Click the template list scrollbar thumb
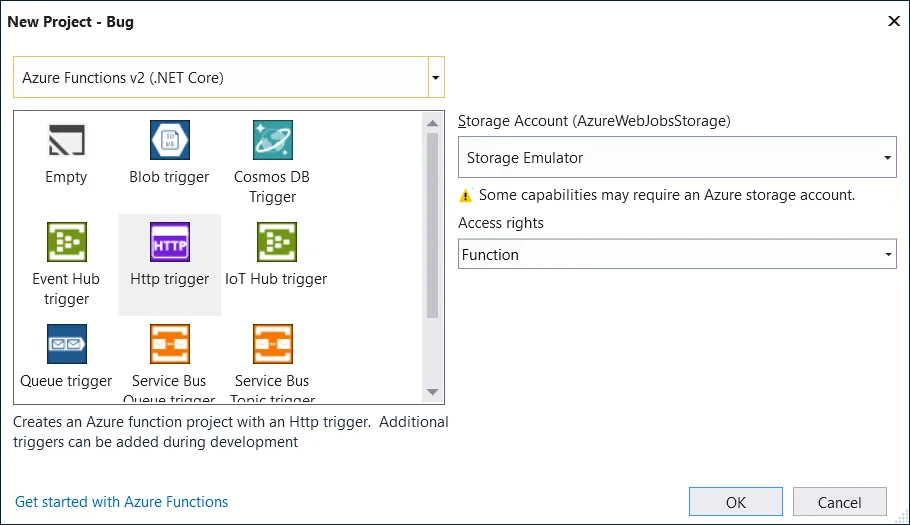 [432, 225]
